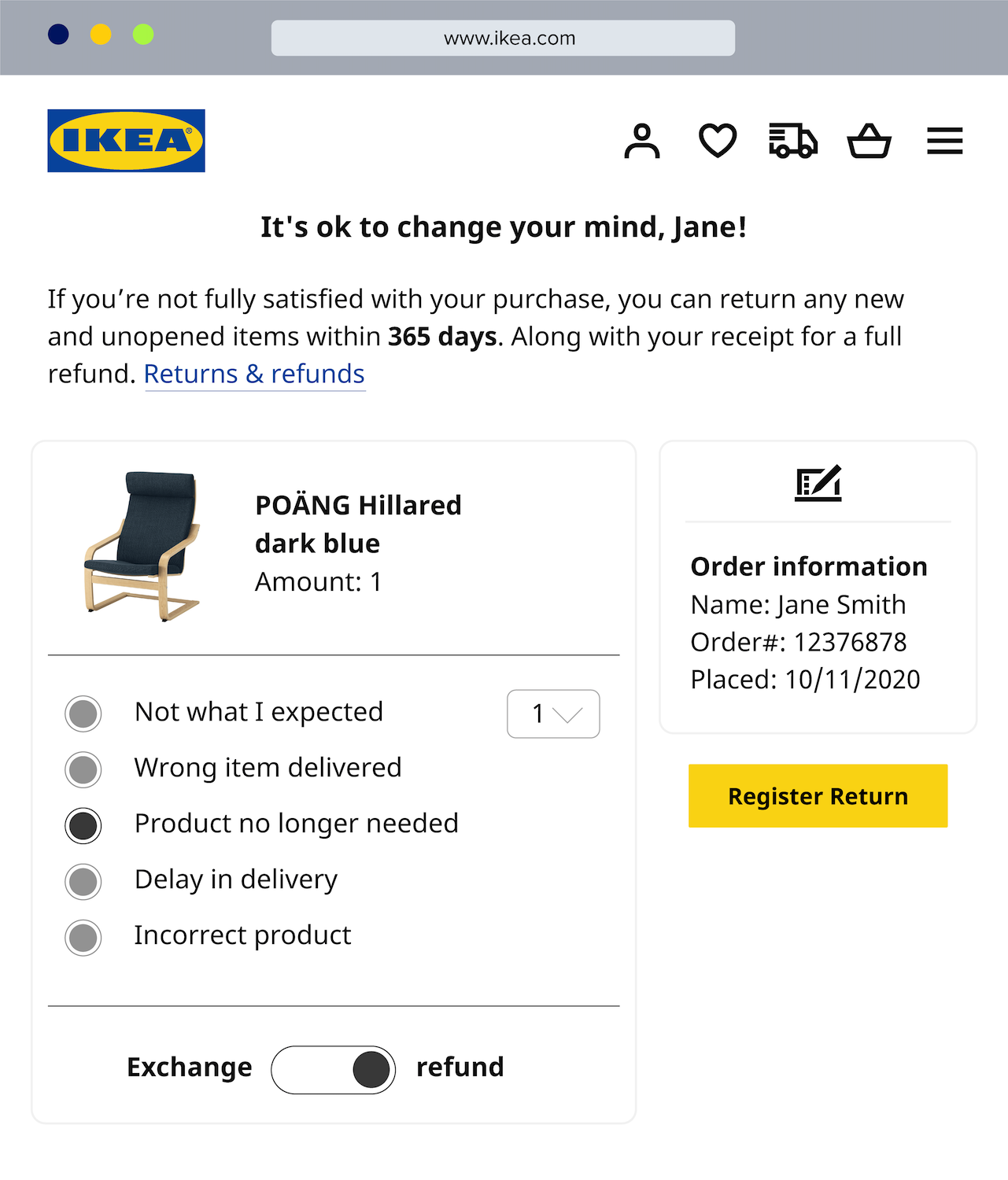Screen dimensions: 1008x1180
Task: Open the user account profile icon
Action: (642, 142)
